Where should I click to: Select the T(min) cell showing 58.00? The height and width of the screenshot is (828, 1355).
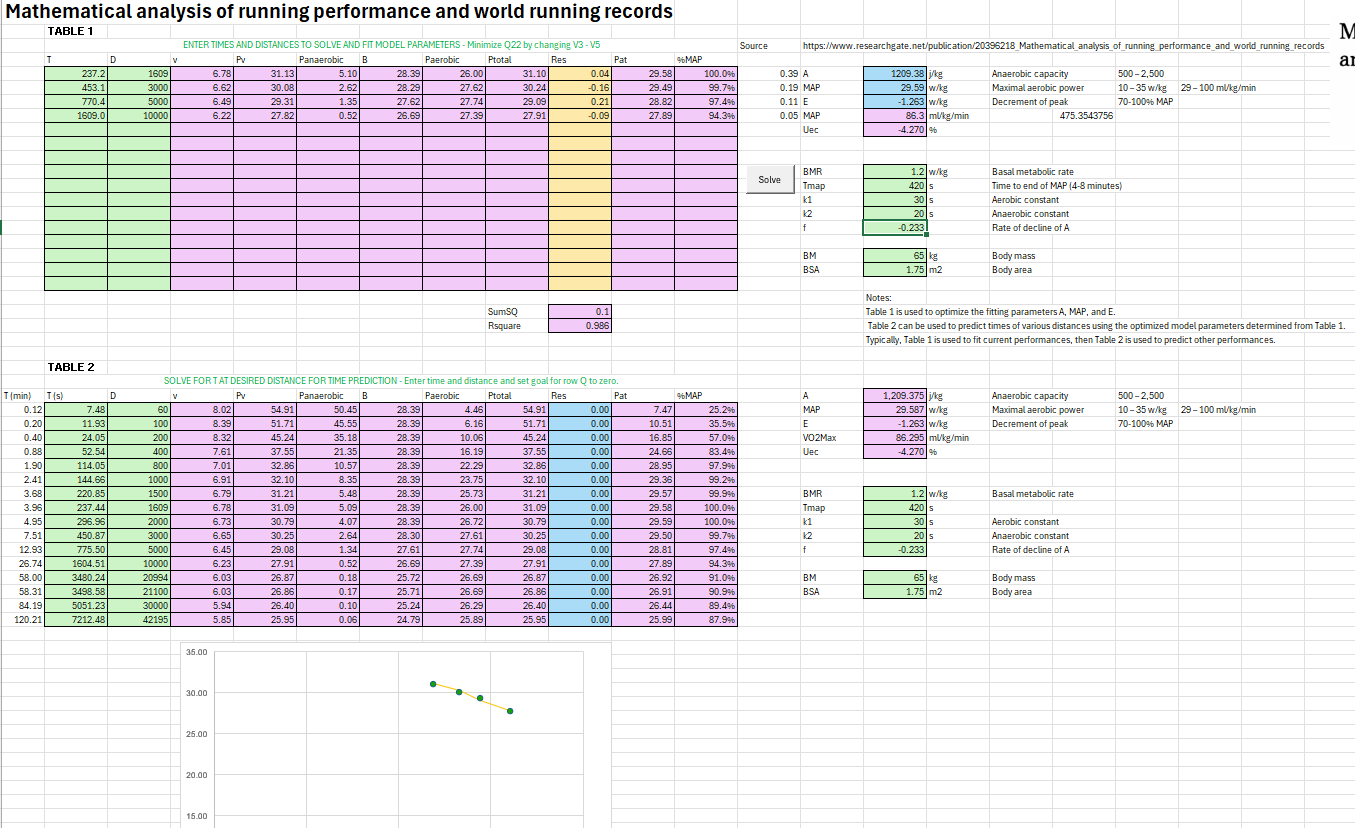point(23,578)
